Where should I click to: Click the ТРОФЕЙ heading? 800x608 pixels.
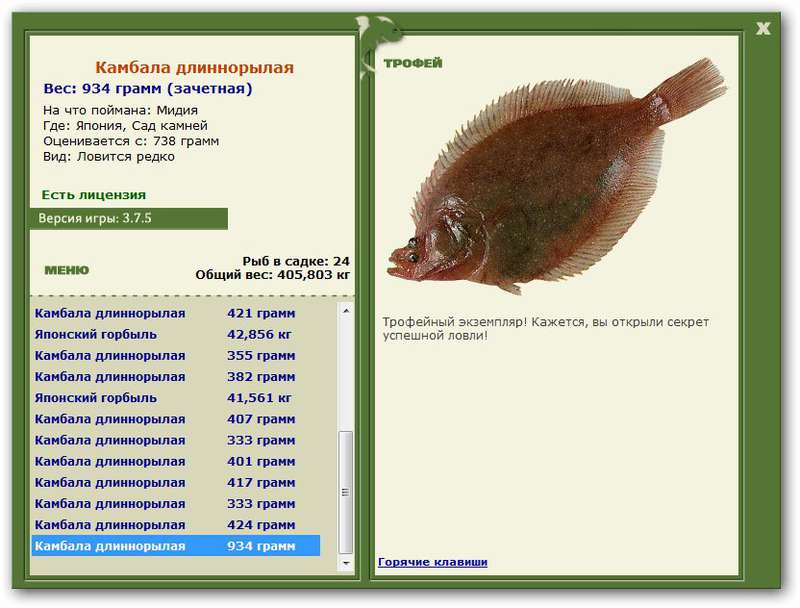pos(412,64)
